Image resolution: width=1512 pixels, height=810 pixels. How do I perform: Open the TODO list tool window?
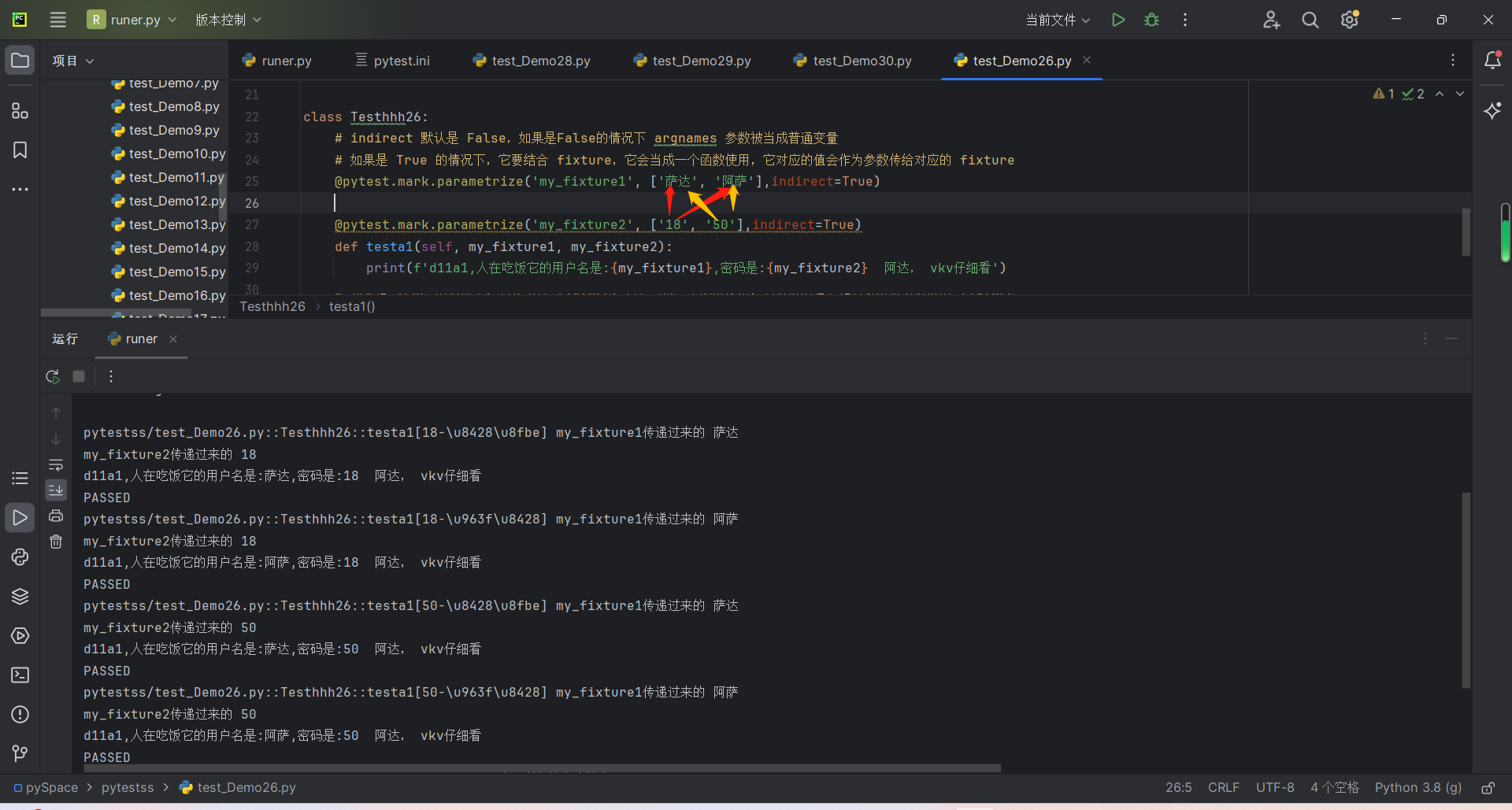20,478
